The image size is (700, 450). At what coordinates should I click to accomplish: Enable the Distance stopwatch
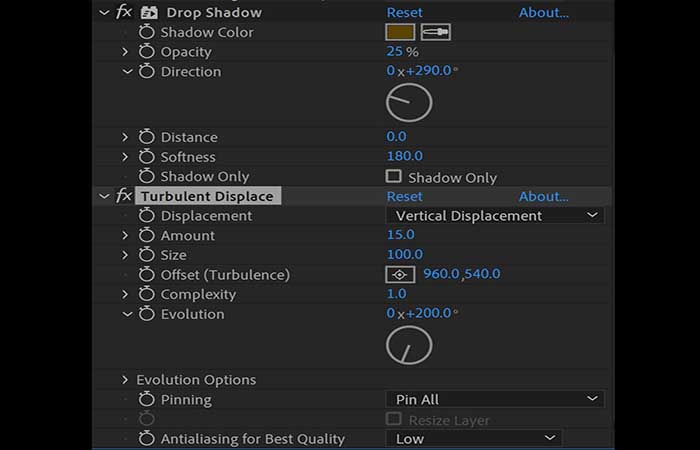point(146,137)
